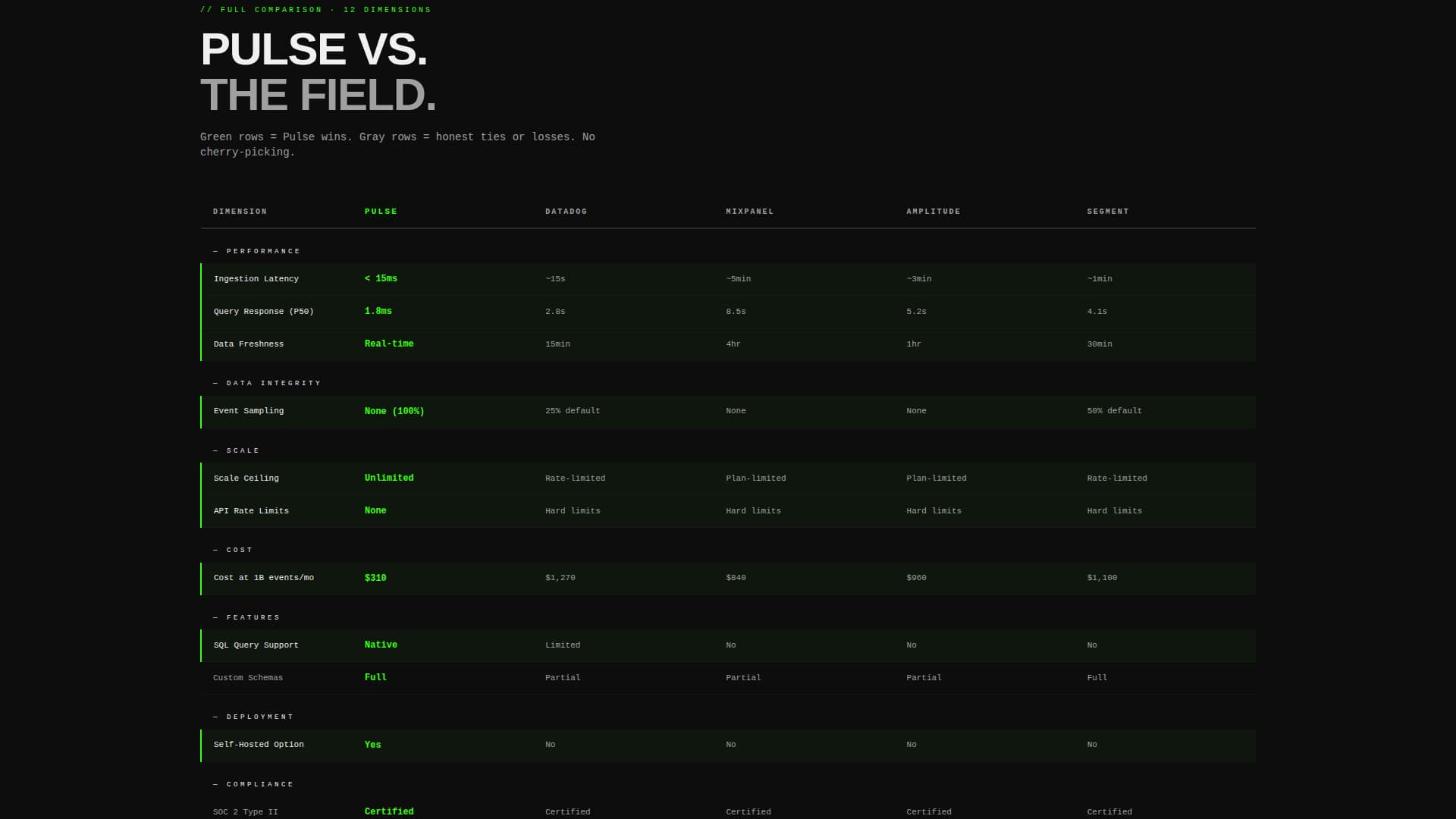Click Datadog's 'Limited' SQL support value
1456x819 pixels.
[x=563, y=645]
